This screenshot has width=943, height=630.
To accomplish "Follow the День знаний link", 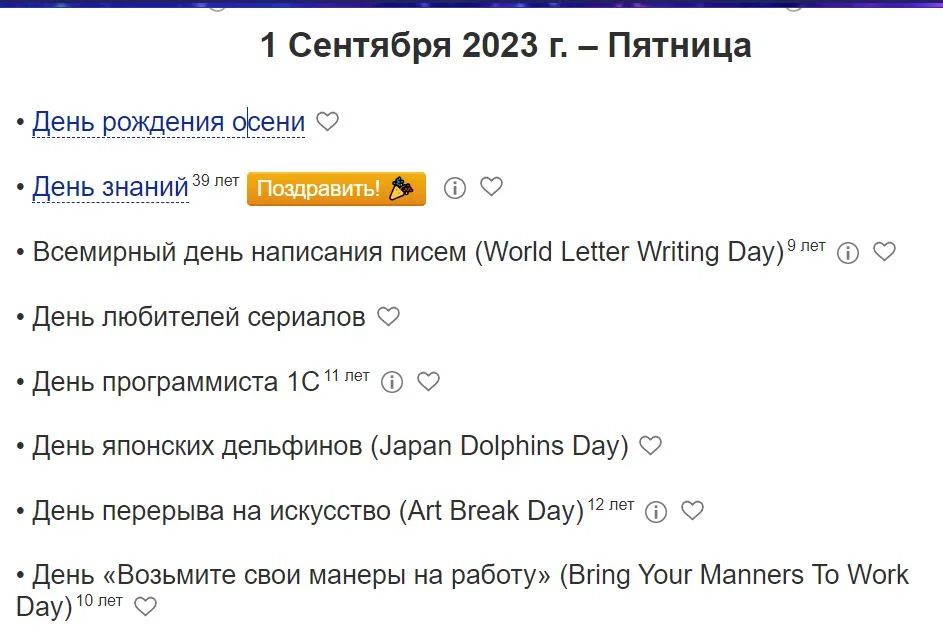I will [109, 187].
